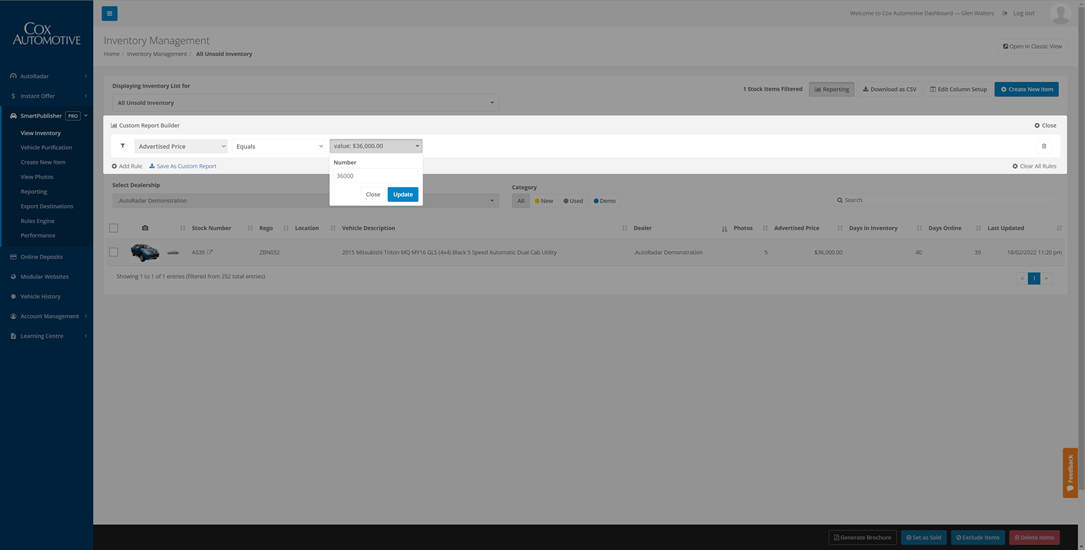
Task: Click the camera column header icon
Action: (x=145, y=228)
